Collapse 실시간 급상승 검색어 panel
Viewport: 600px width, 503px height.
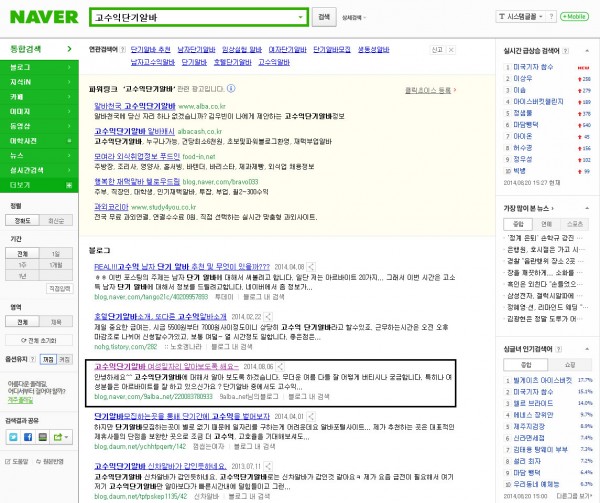587,50
